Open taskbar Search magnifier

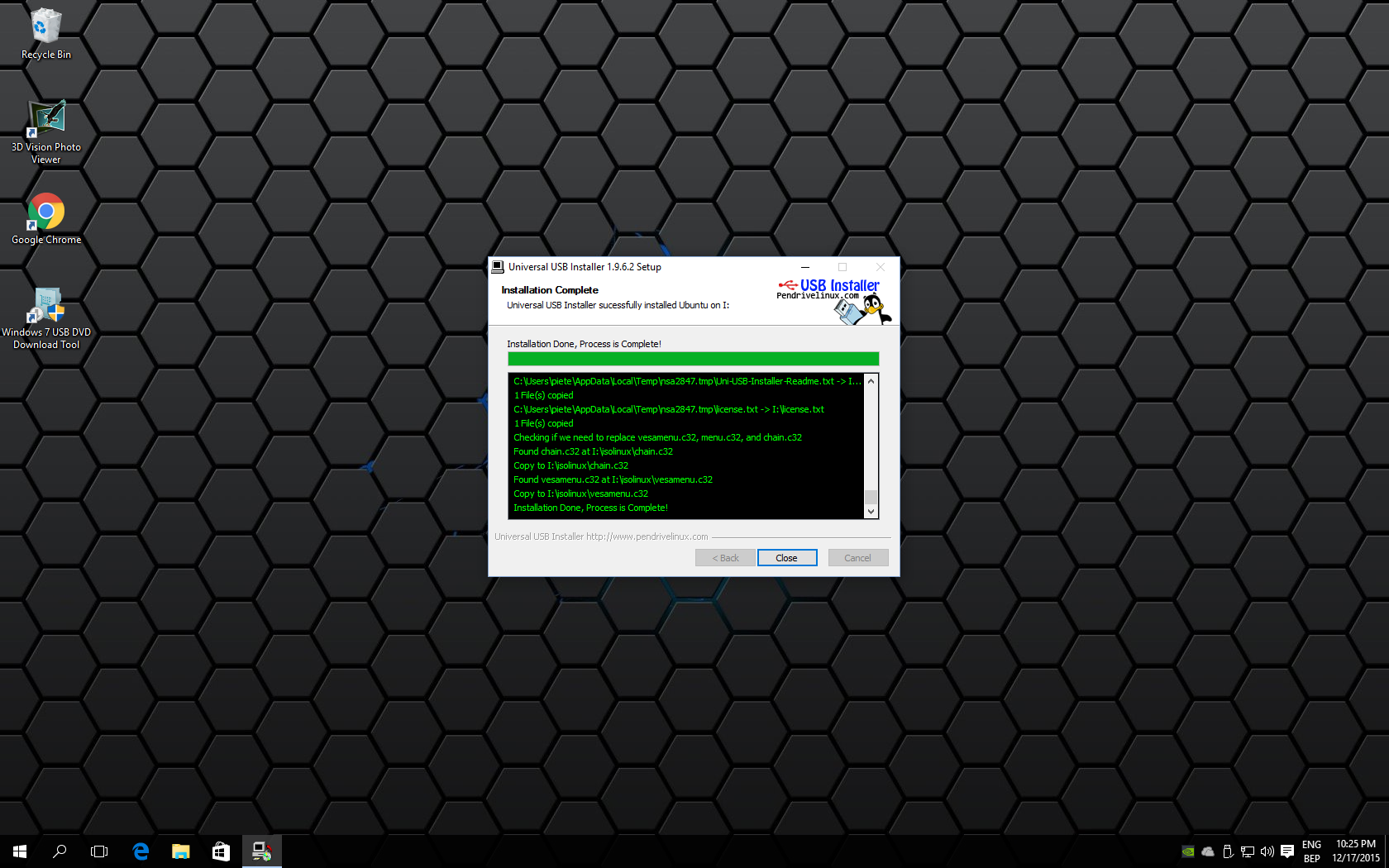60,851
